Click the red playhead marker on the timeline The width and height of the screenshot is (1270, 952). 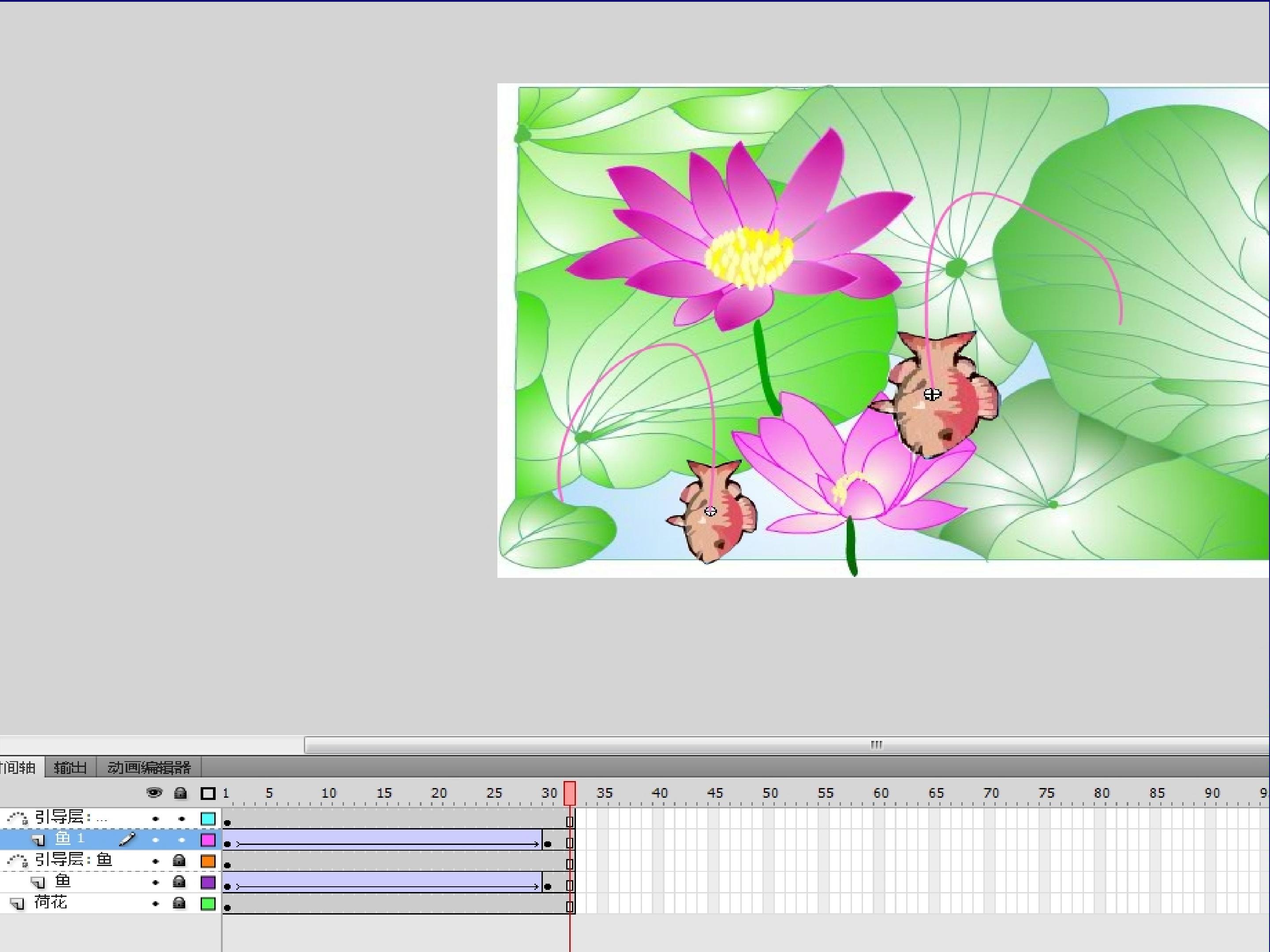(570, 793)
